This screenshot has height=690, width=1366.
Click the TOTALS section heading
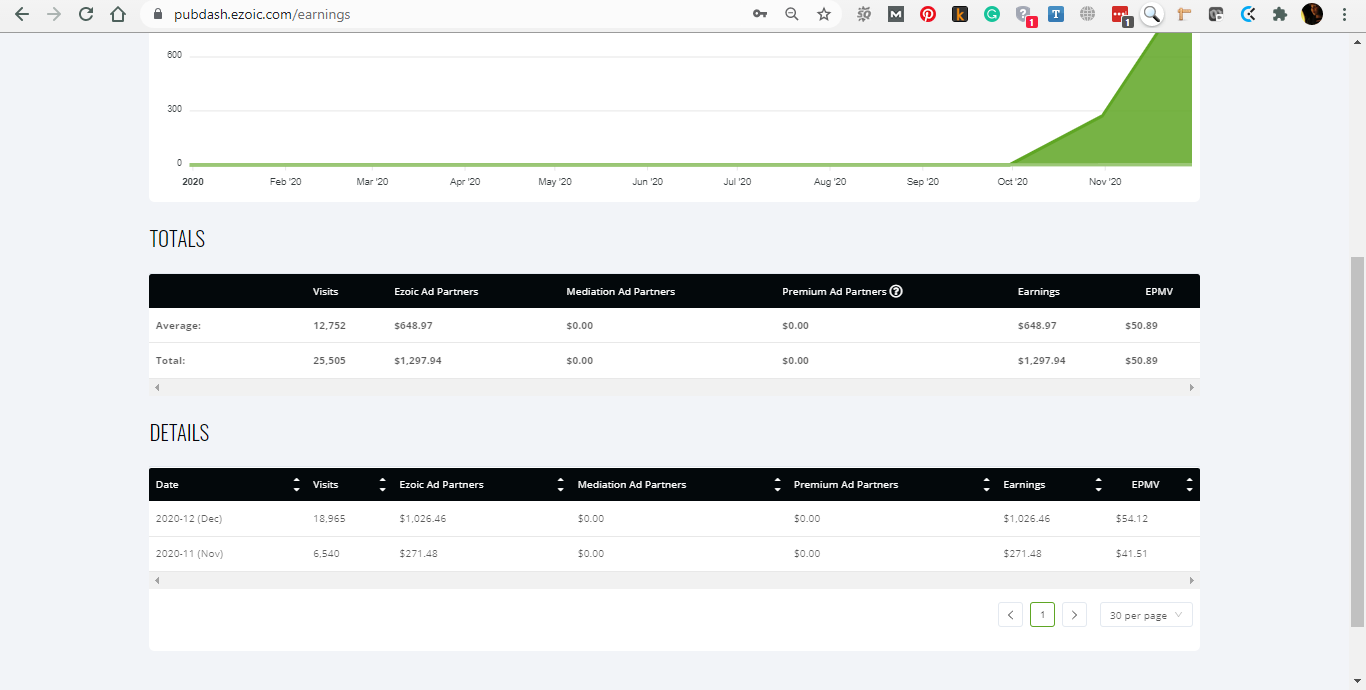tap(177, 239)
